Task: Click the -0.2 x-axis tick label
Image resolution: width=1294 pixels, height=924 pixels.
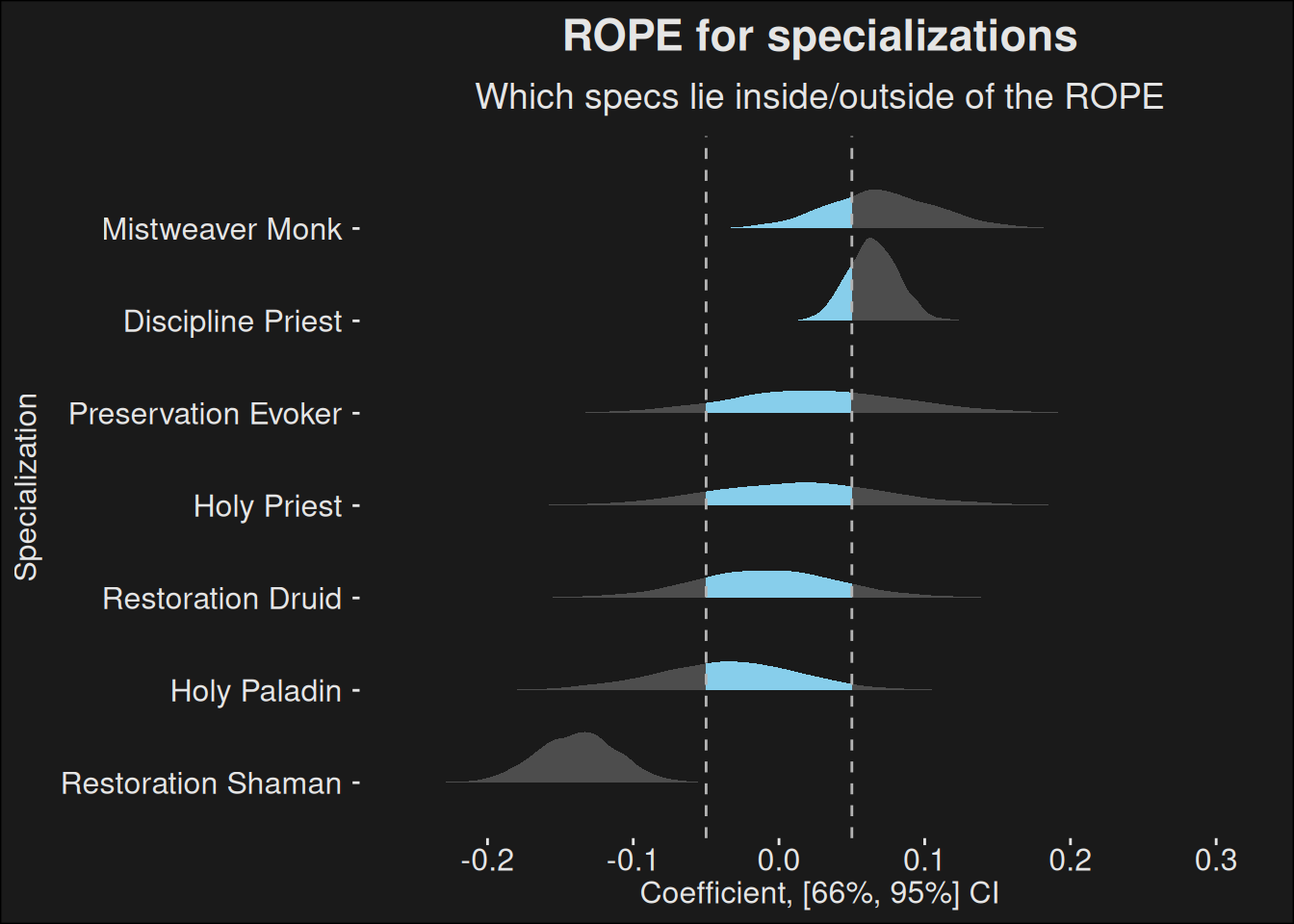Action: pos(487,860)
